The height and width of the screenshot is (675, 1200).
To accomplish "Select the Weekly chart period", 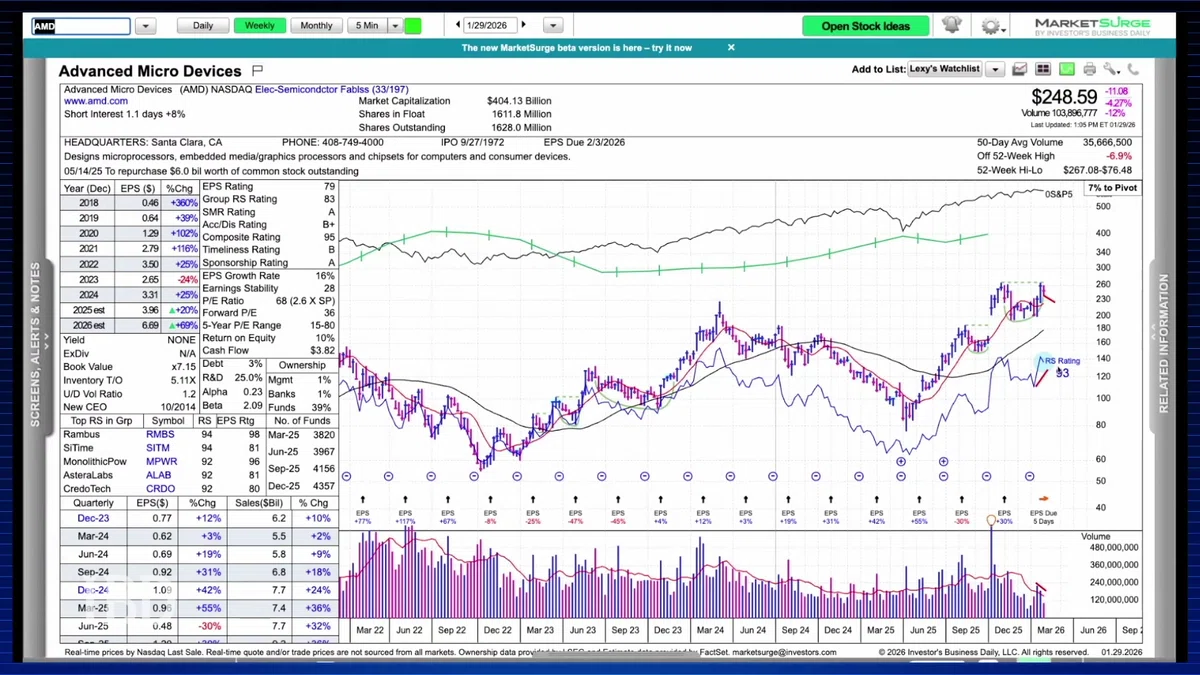I will [260, 26].
